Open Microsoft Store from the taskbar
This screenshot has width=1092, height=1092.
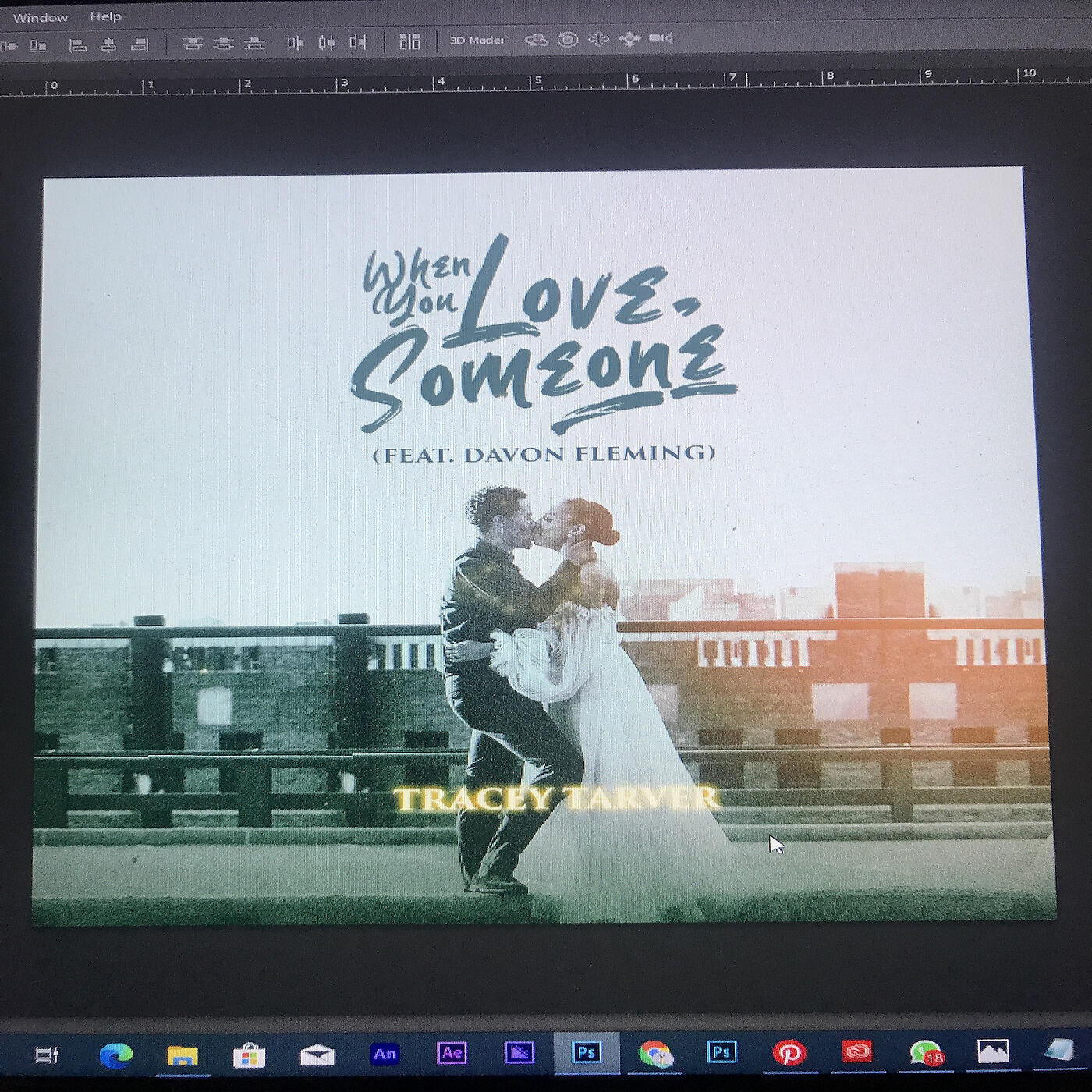coord(250,1055)
